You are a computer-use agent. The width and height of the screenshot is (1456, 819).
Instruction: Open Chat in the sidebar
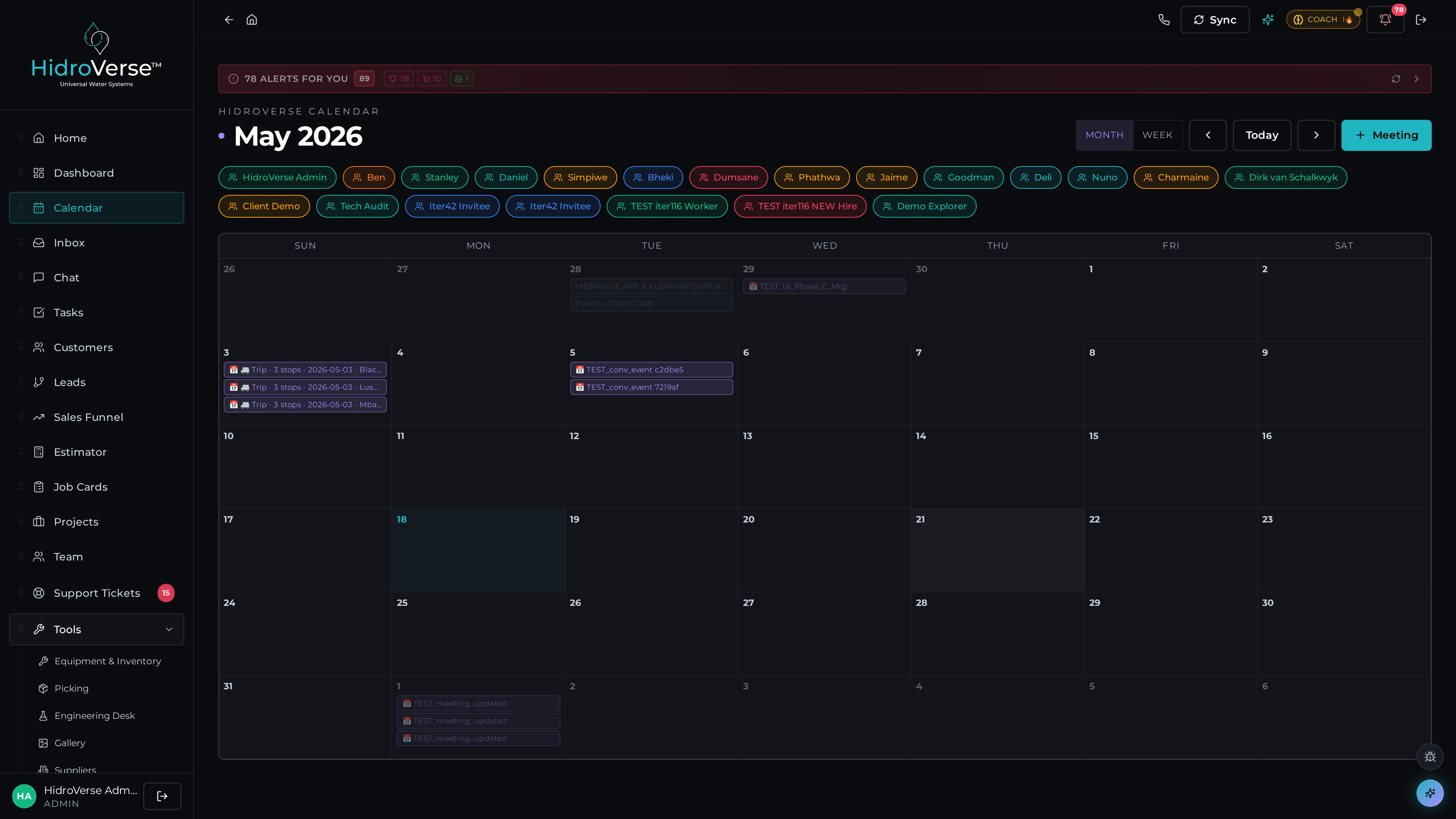coord(97,278)
